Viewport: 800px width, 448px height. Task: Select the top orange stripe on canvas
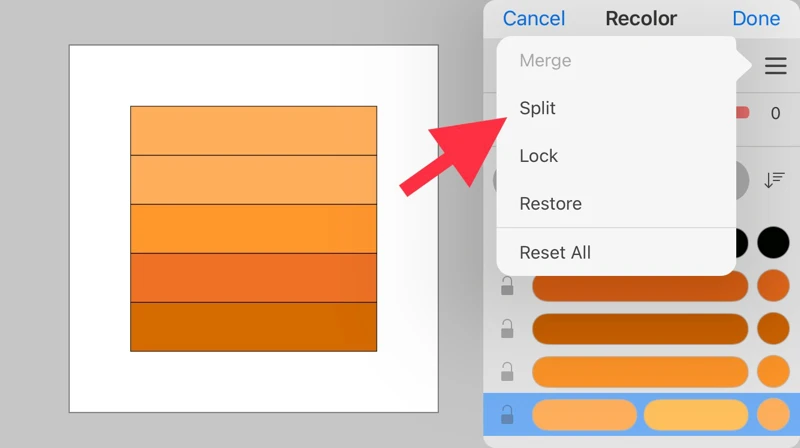(253, 130)
